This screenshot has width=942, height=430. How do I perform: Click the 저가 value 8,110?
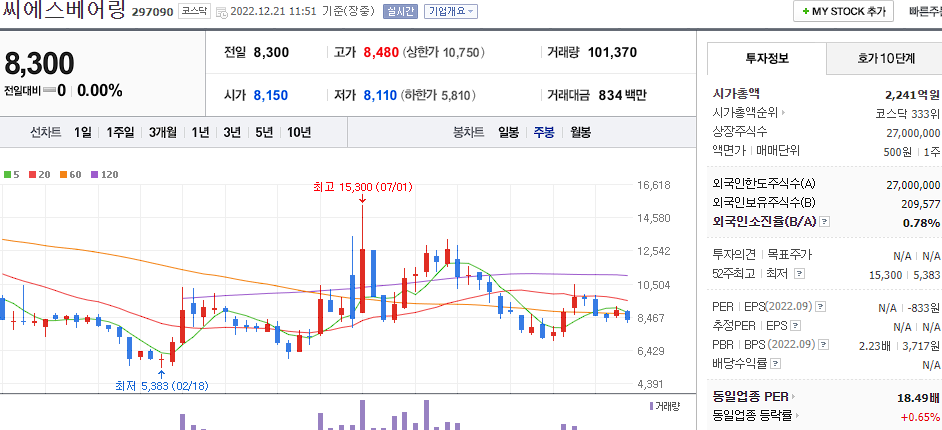380,95
